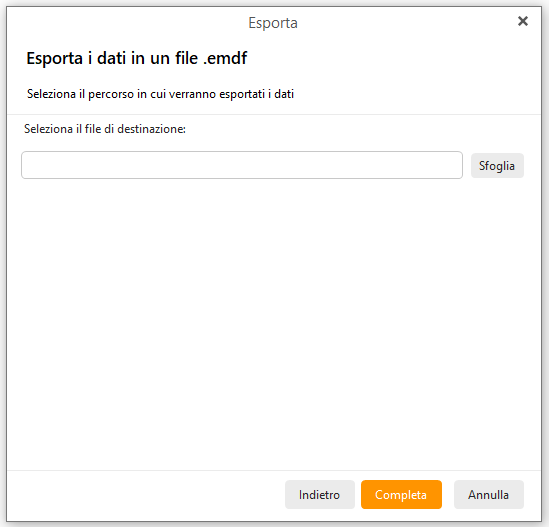Go back with the Indietro button

pos(320,494)
